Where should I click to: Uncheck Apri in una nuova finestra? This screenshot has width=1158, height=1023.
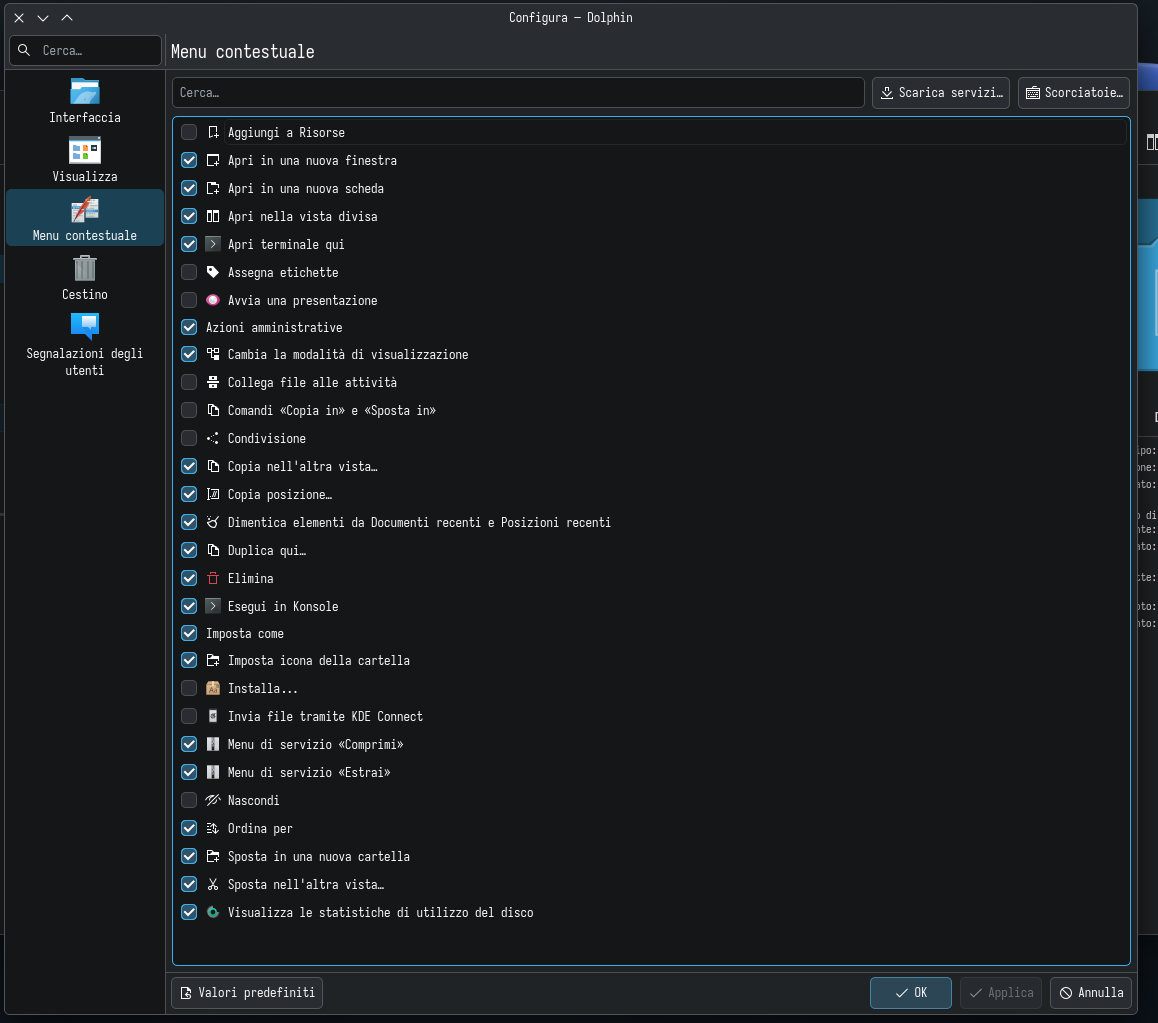tap(189, 160)
